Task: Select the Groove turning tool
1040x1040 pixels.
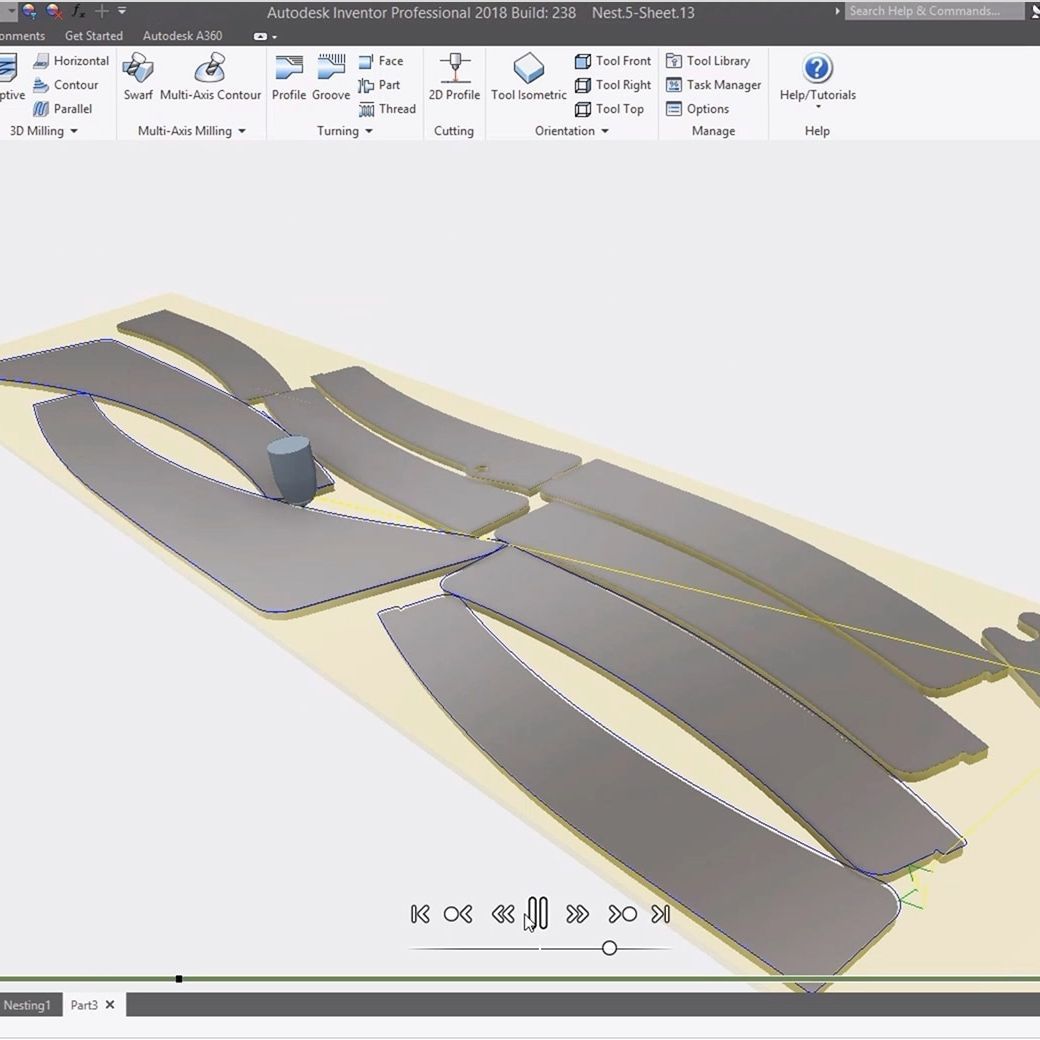Action: (x=330, y=75)
